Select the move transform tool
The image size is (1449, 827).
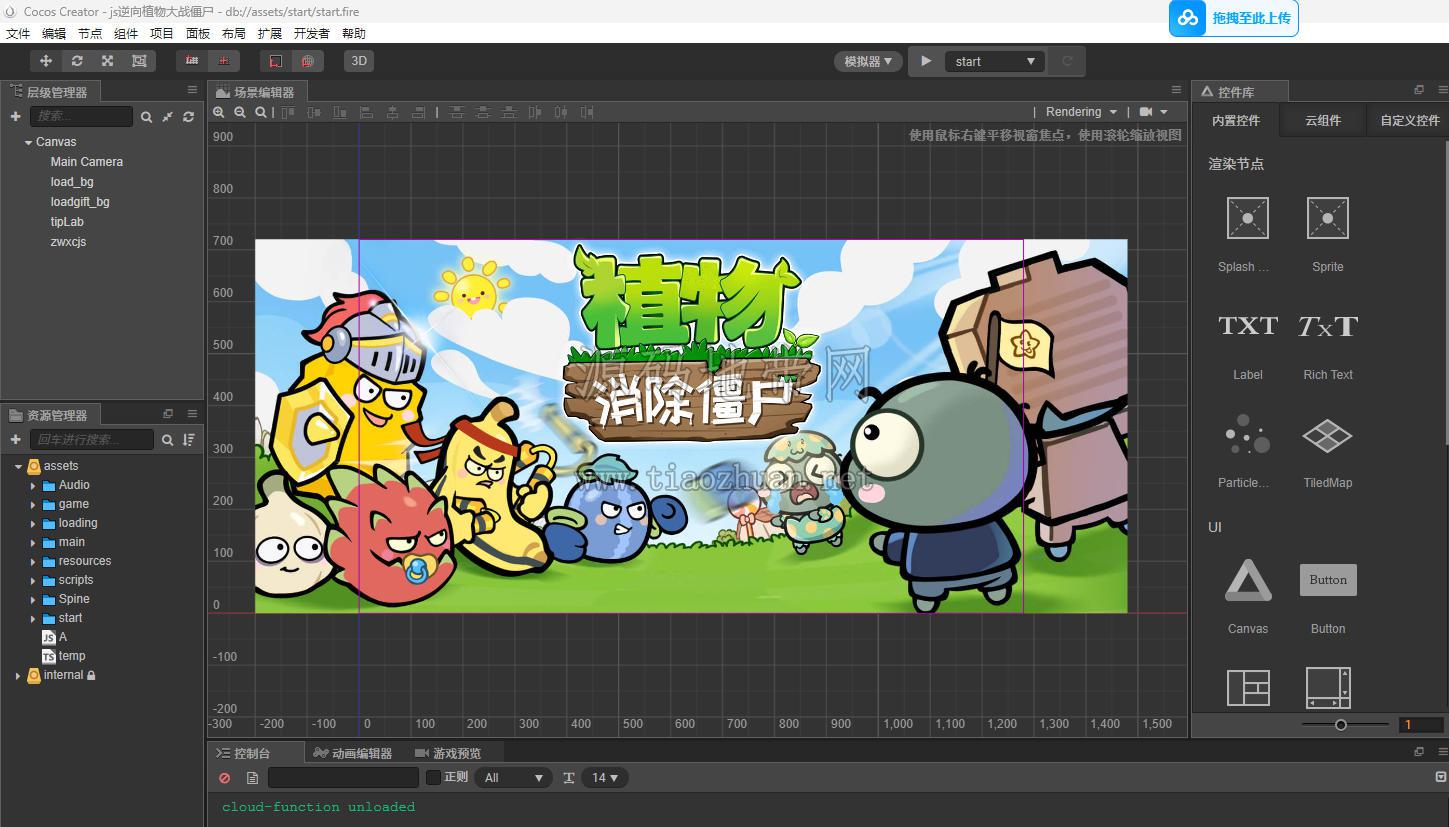click(46, 61)
